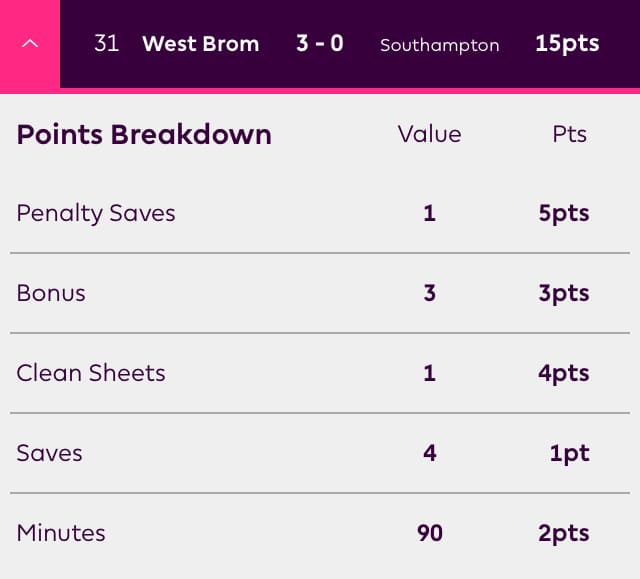Select the 3 - 0 match score
The height and width of the screenshot is (579, 640).
tap(320, 44)
